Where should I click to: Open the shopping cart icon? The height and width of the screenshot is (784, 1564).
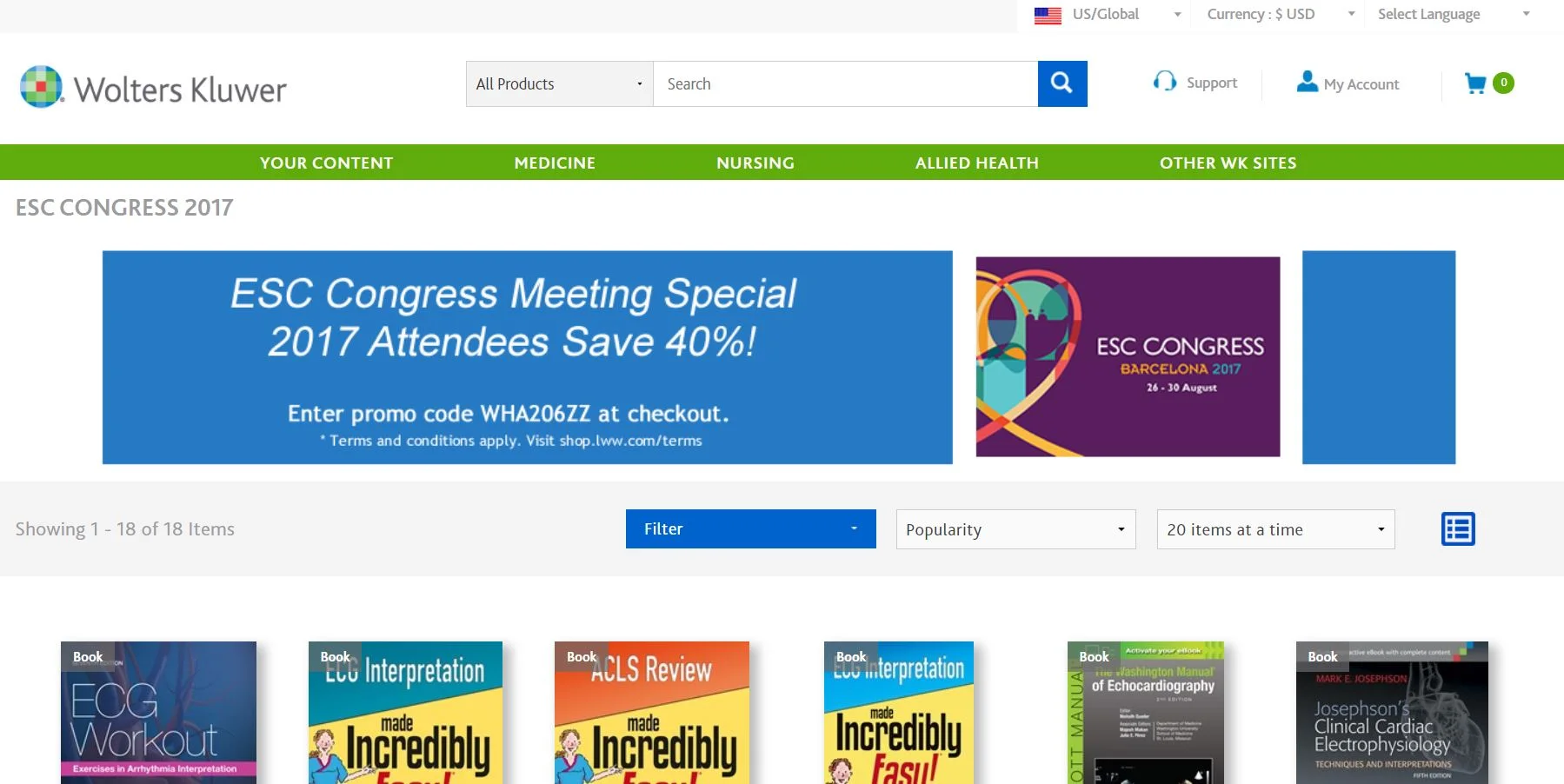[x=1475, y=83]
